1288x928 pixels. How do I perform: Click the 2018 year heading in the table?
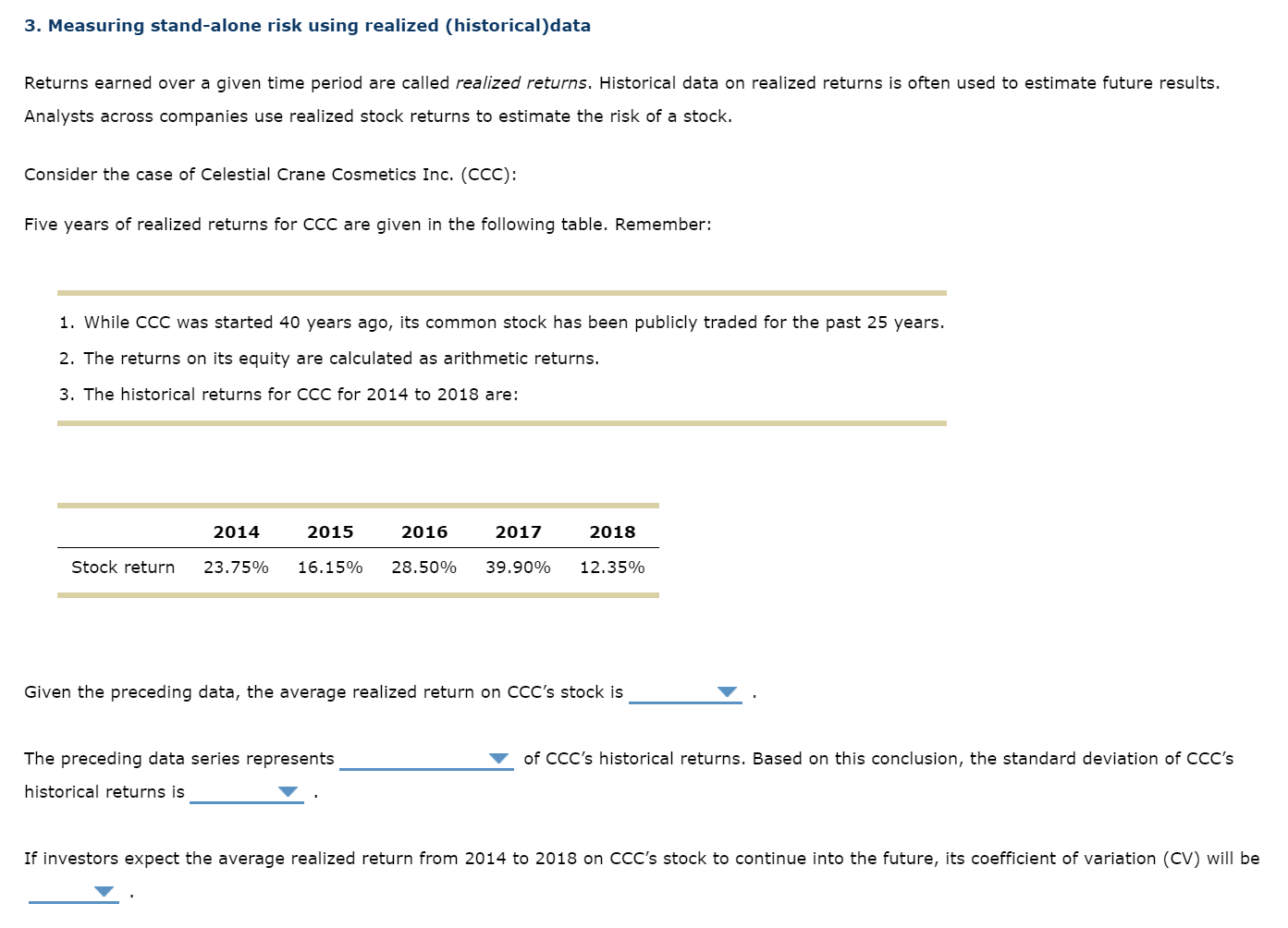[x=612, y=531]
